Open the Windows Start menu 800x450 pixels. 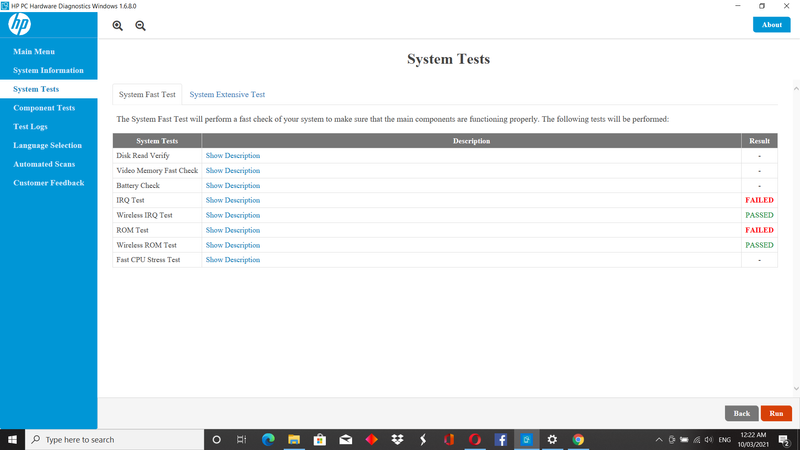(12, 439)
